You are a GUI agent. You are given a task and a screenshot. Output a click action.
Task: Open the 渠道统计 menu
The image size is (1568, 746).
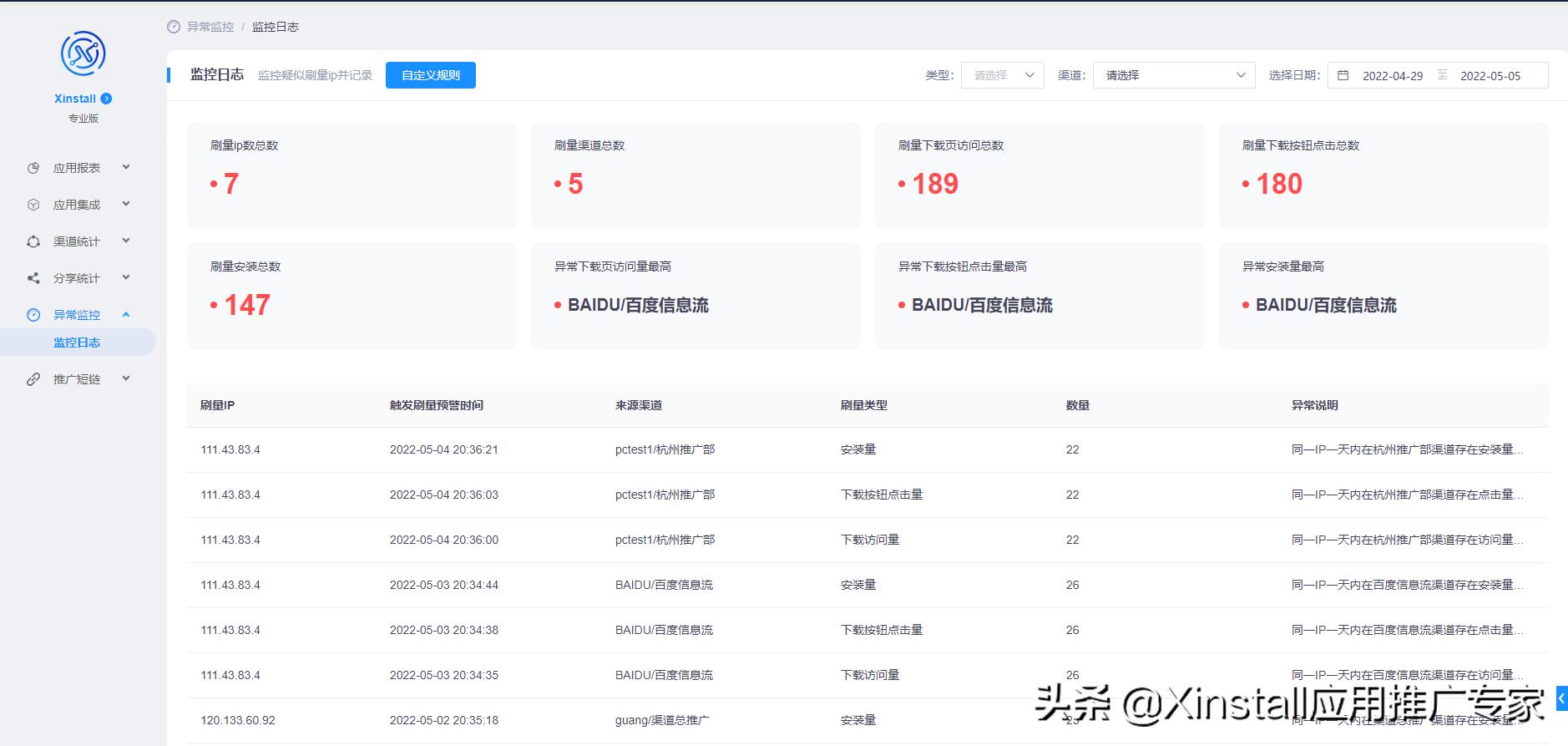coord(78,241)
